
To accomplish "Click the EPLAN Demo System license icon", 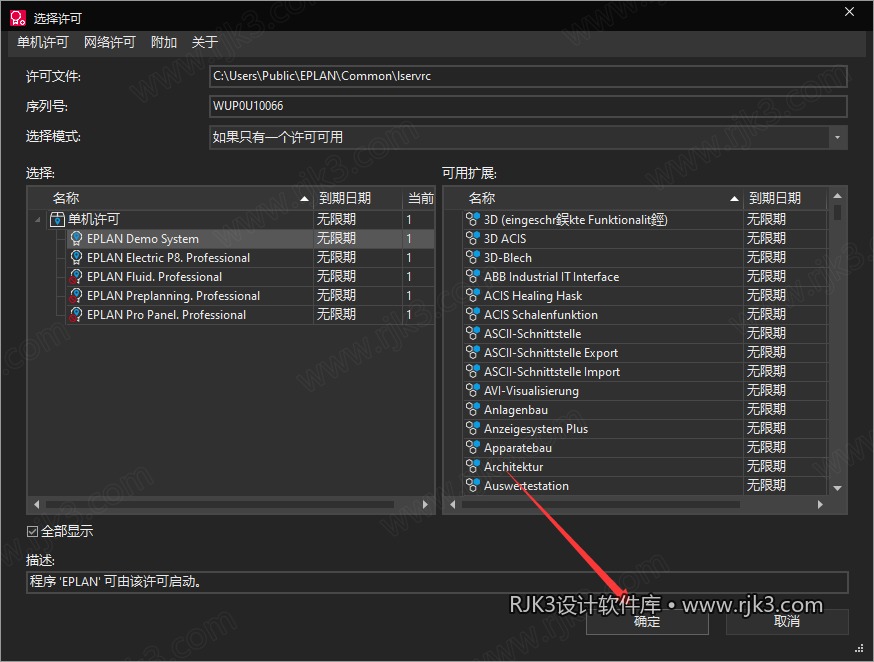I will pos(76,238).
